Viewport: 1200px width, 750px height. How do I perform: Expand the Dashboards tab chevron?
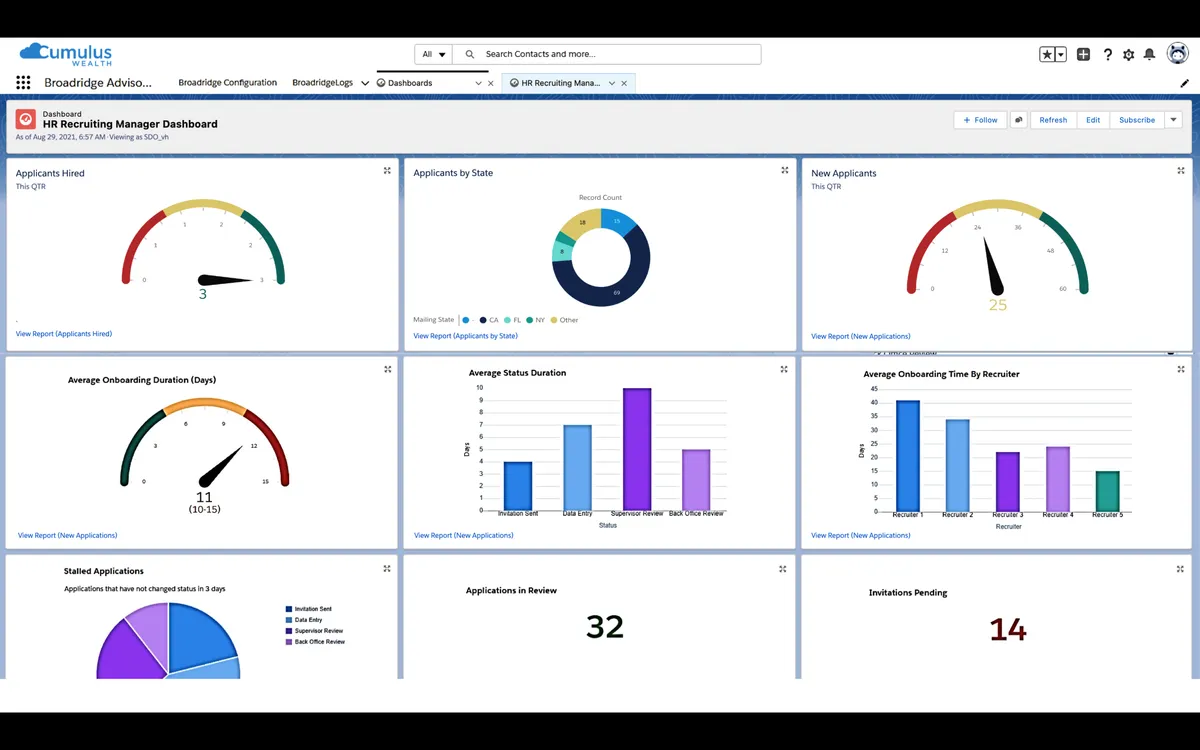pos(478,83)
